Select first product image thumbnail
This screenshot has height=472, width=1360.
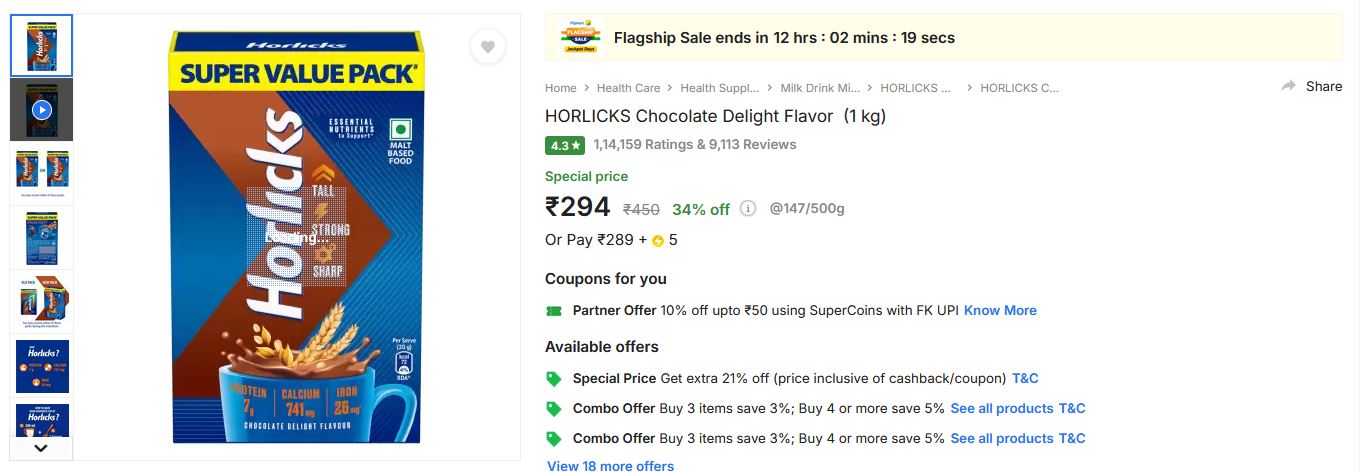coord(41,45)
